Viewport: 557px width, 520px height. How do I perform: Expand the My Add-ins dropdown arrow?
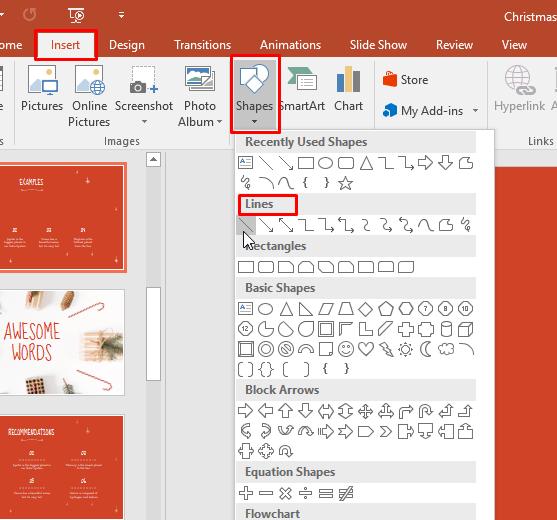(475, 110)
